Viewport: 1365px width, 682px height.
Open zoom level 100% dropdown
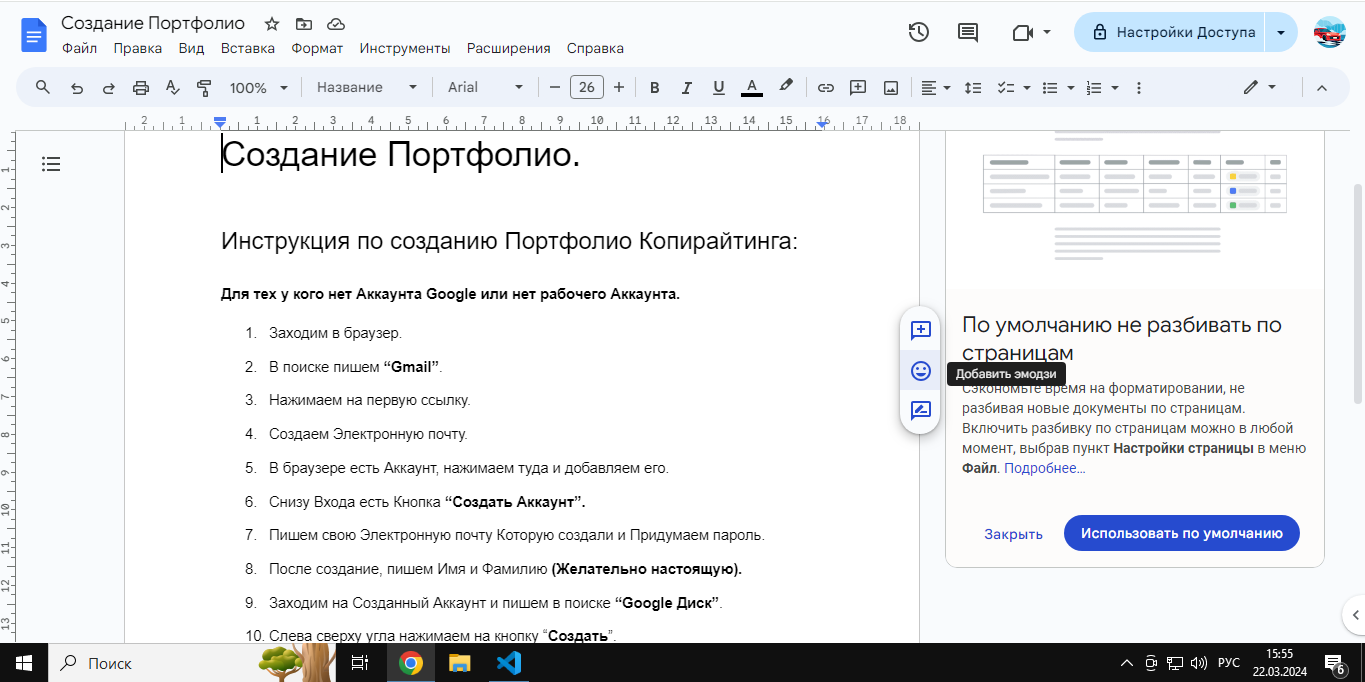pos(258,87)
